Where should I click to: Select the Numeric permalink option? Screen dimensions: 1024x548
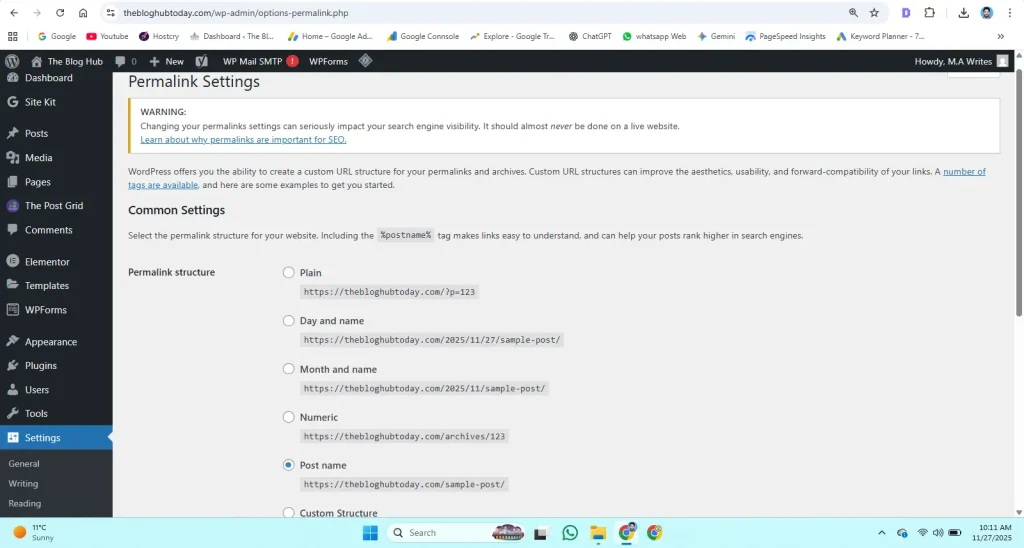(x=289, y=417)
